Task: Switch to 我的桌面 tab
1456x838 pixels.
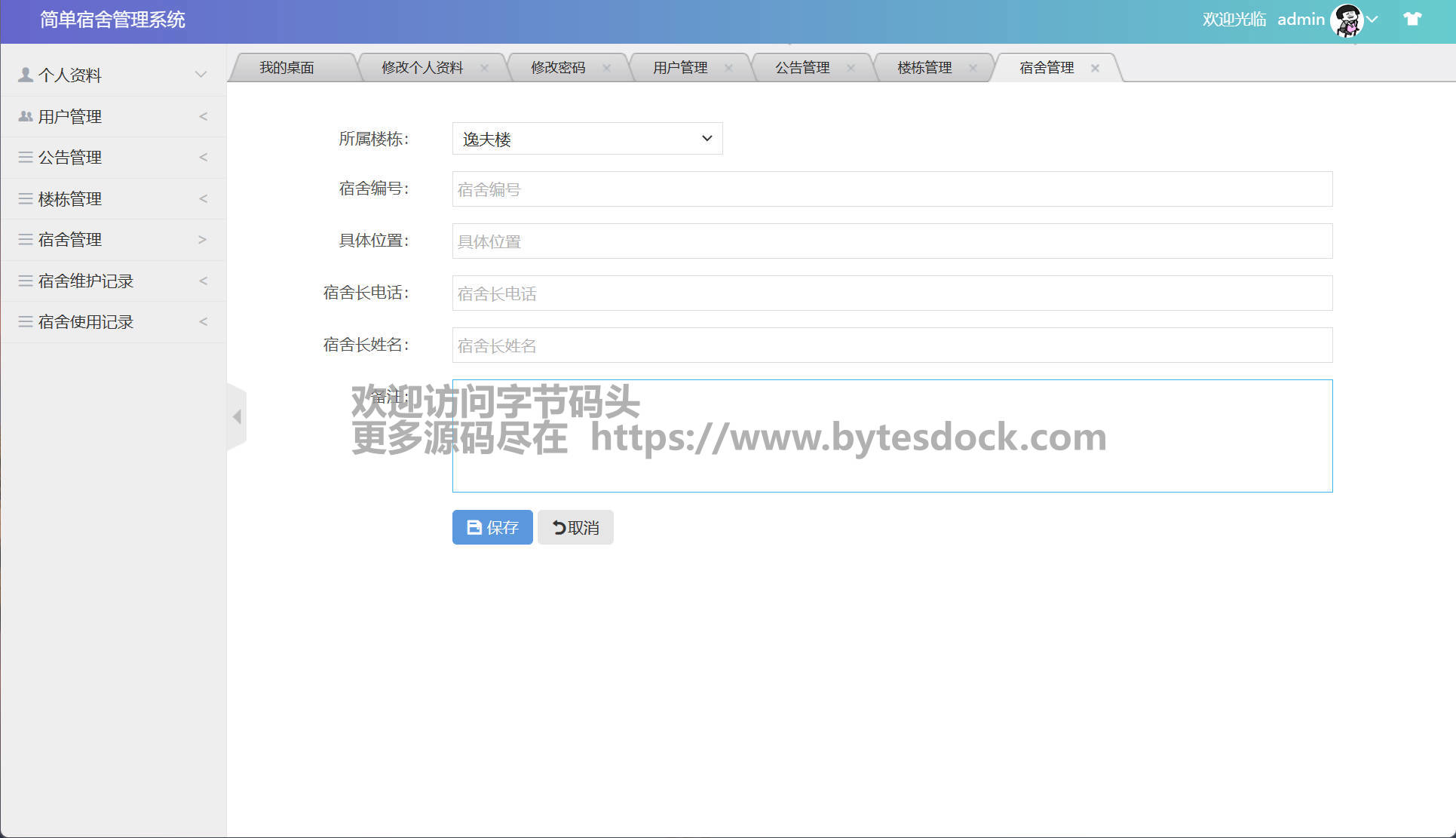Action: coord(287,68)
